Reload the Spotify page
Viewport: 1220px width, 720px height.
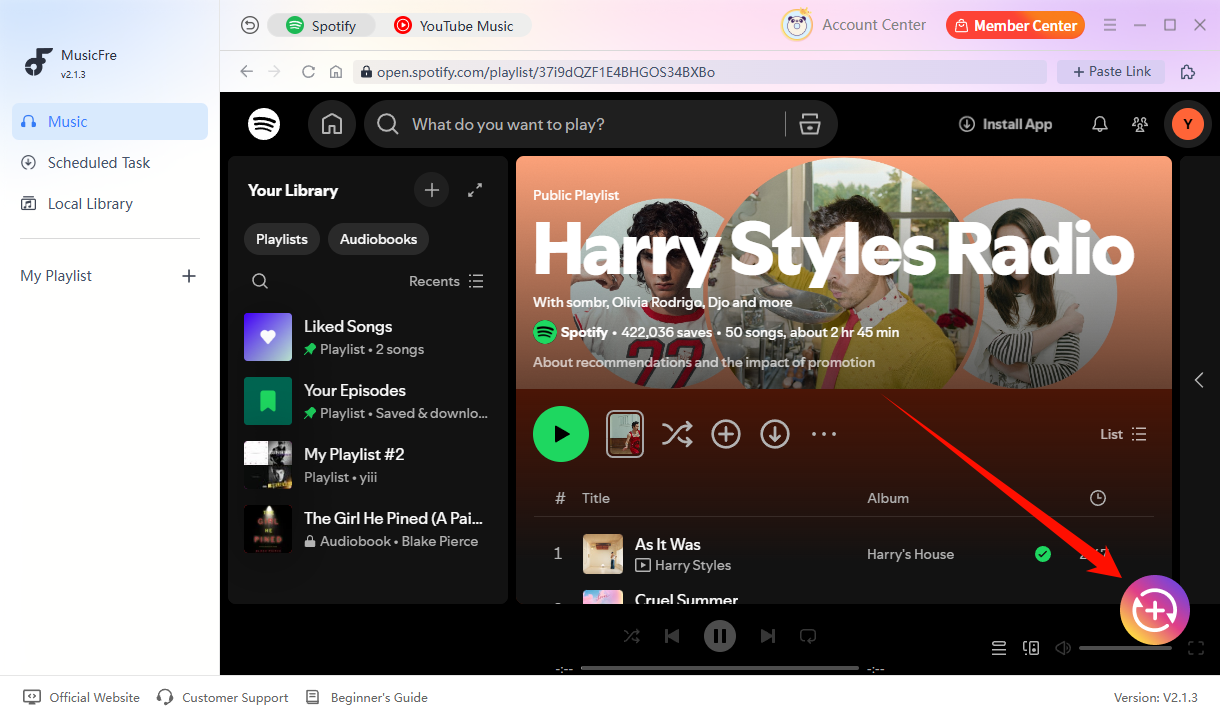click(308, 72)
